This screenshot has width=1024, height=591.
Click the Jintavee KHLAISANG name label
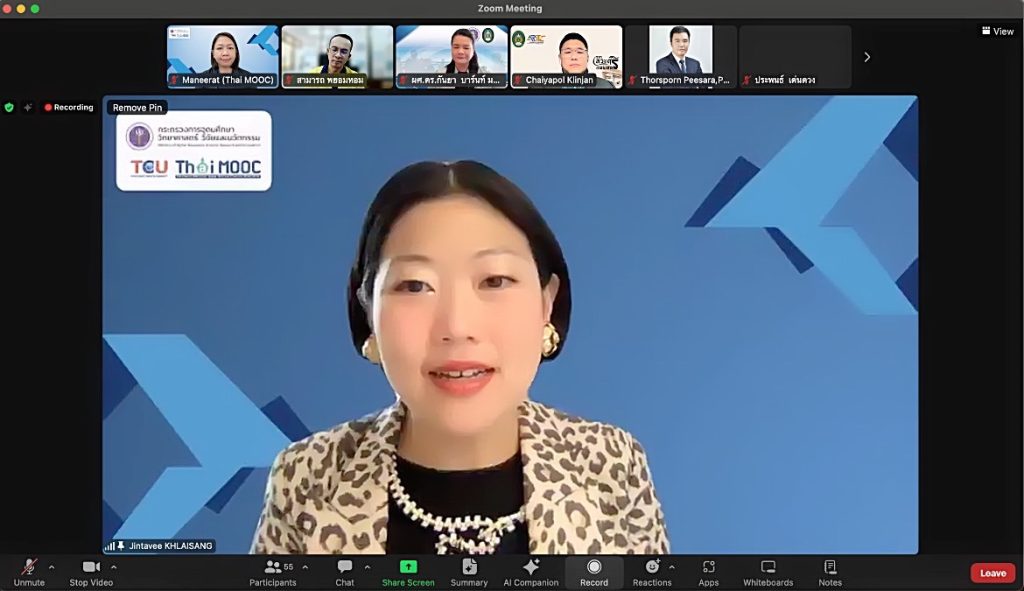tap(170, 546)
